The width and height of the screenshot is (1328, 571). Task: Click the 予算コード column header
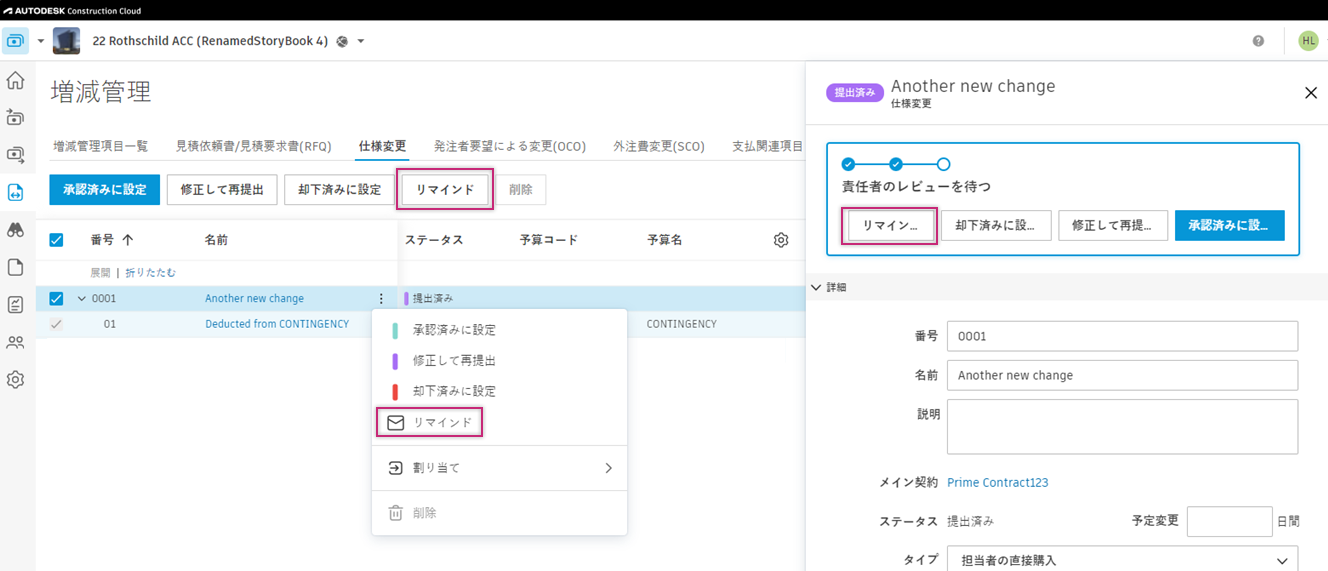tap(549, 240)
